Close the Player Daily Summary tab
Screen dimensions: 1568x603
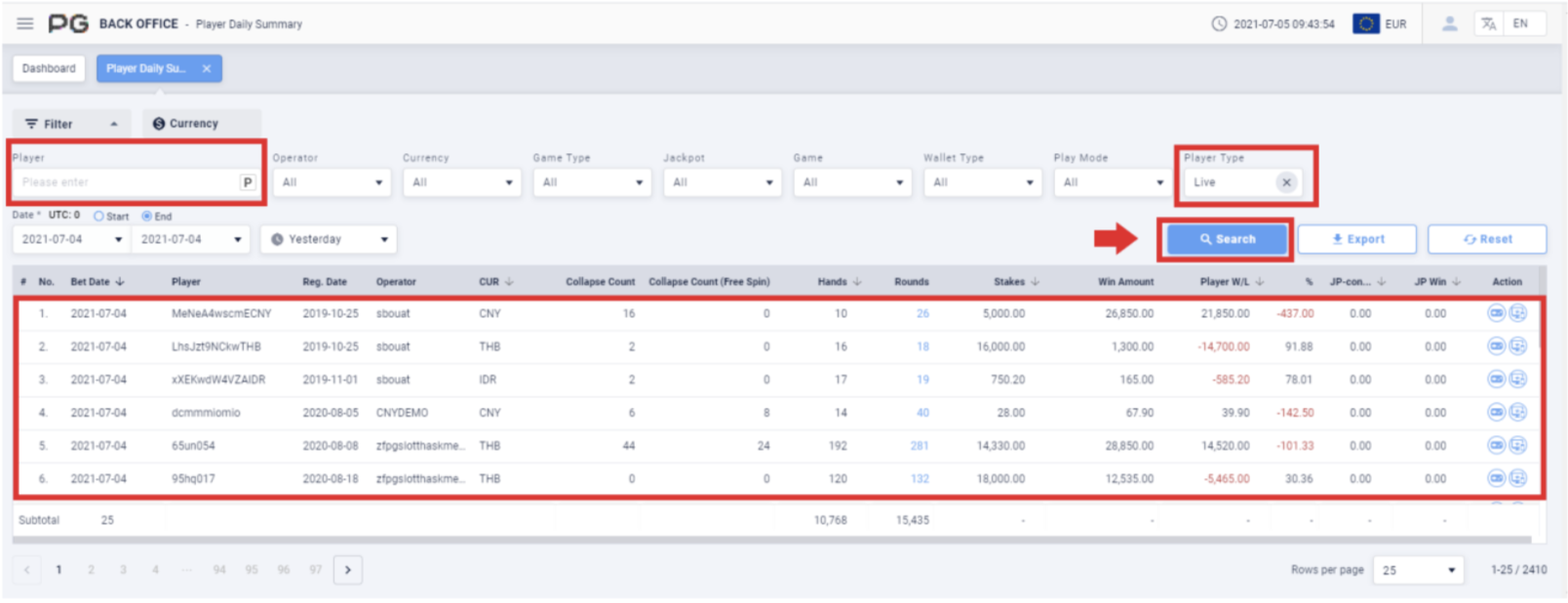(207, 68)
